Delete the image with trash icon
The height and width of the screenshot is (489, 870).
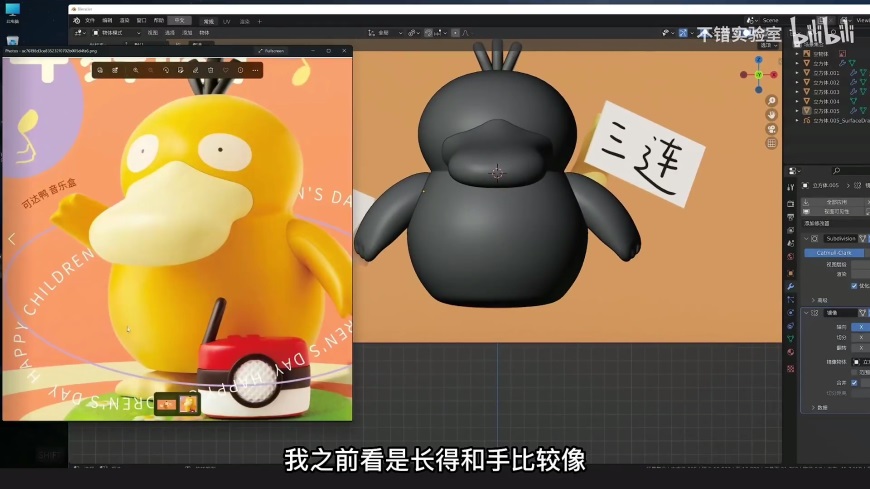[x=210, y=70]
